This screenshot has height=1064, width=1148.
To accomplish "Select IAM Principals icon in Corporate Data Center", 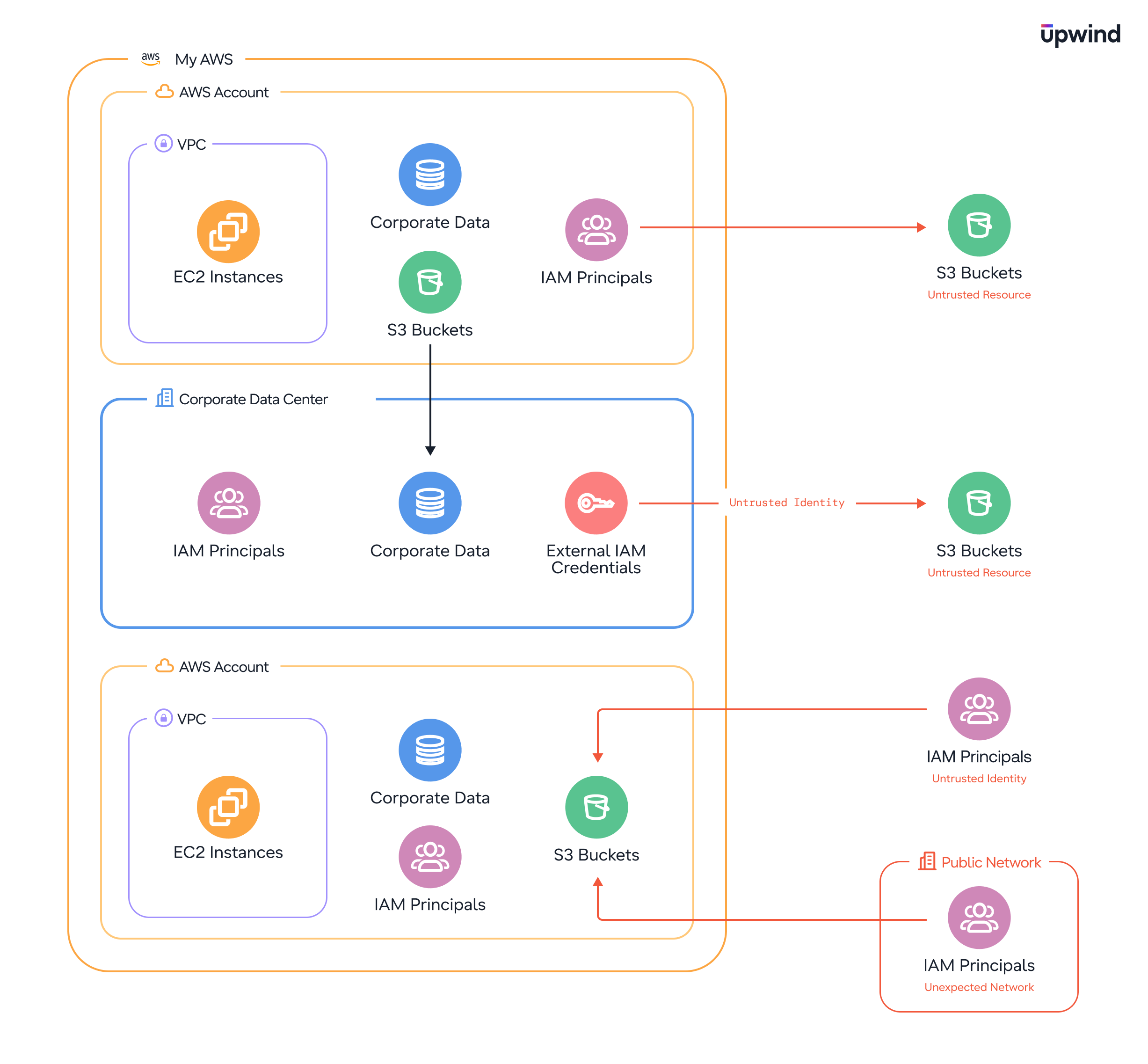I will [229, 503].
